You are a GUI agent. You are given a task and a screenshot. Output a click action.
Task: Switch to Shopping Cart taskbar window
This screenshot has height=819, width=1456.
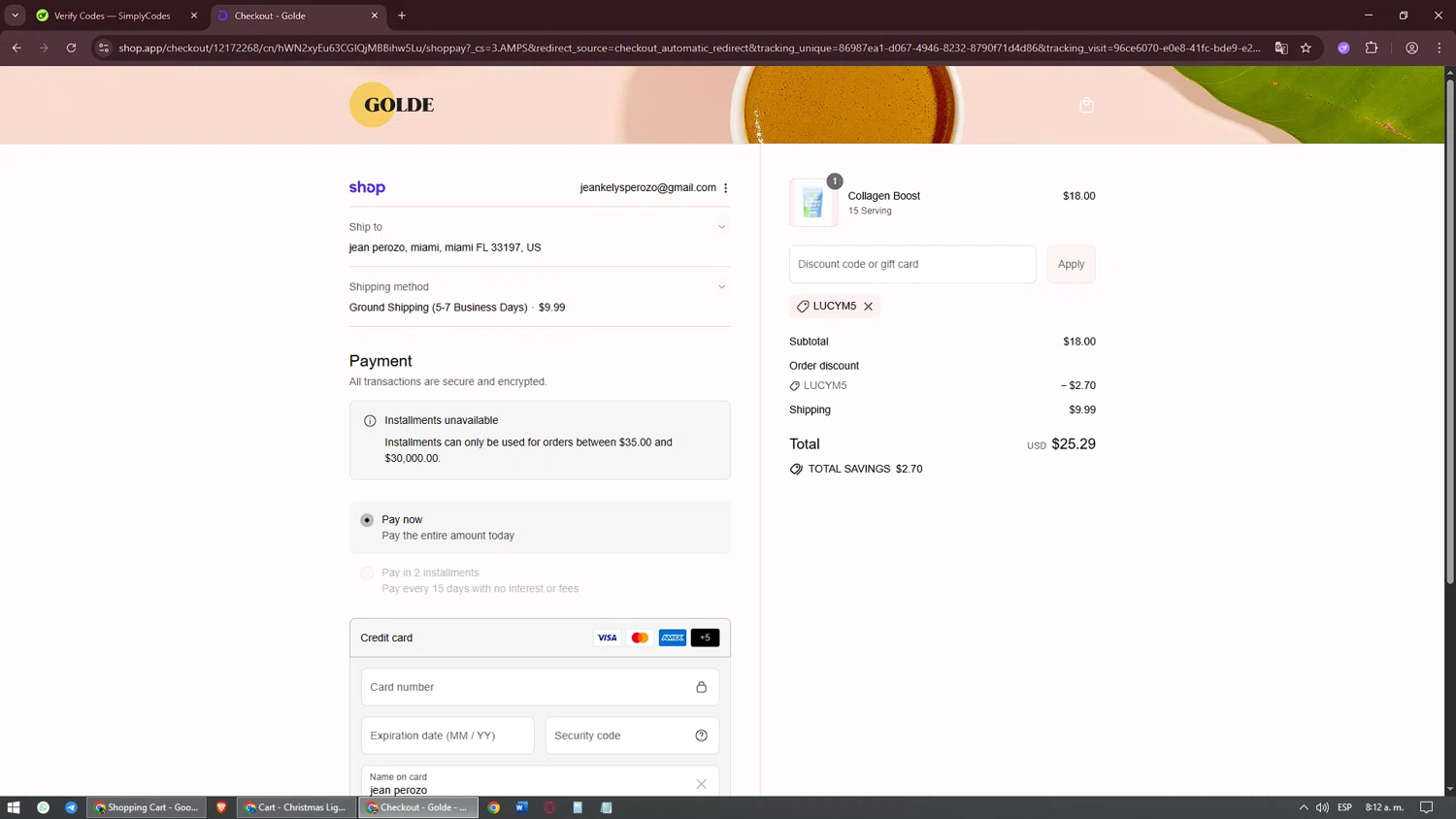tap(147, 807)
